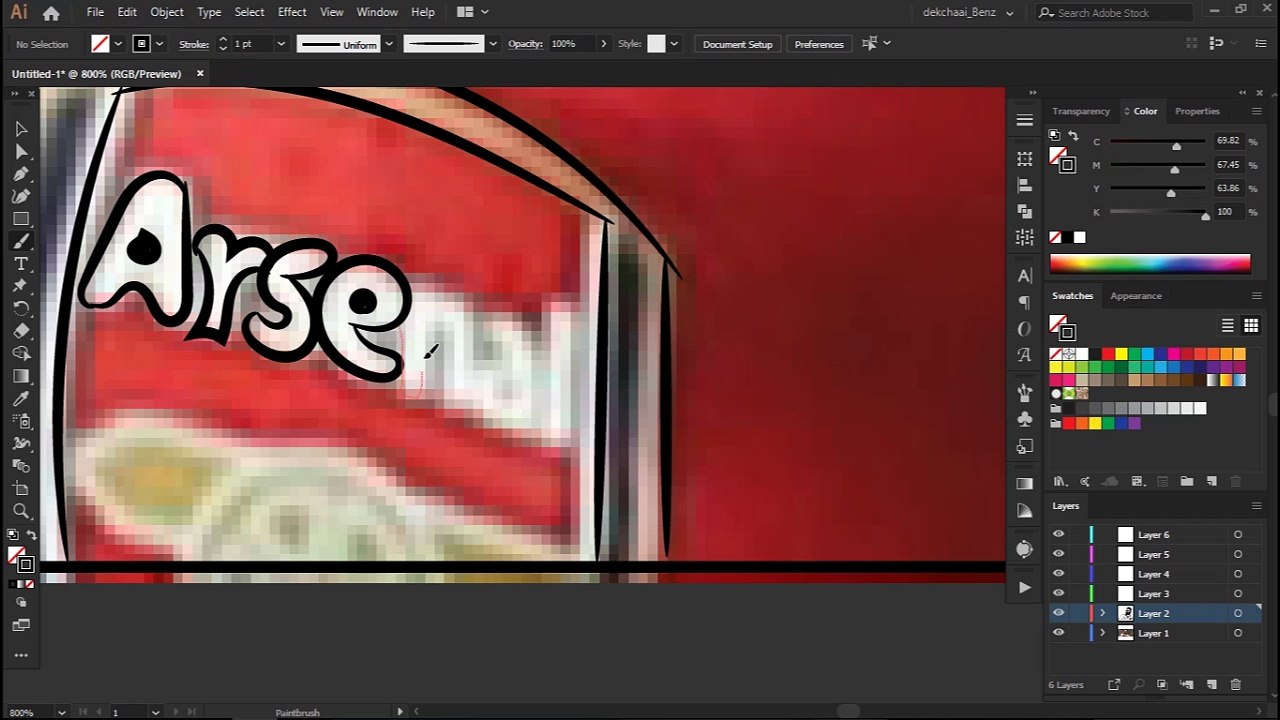
Task: Hide Layer 5 with eye icon
Action: 1058,554
